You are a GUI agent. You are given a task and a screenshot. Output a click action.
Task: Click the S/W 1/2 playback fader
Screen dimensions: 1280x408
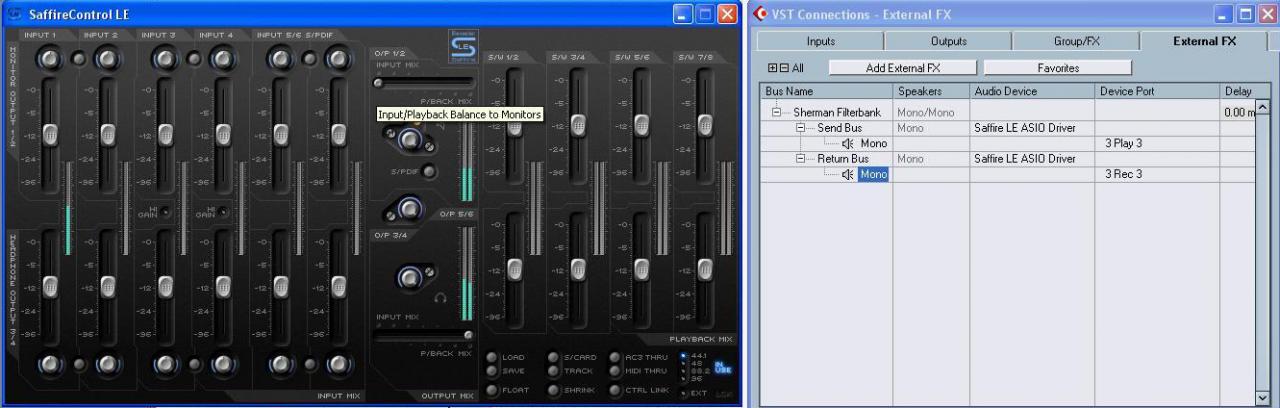coord(515,124)
